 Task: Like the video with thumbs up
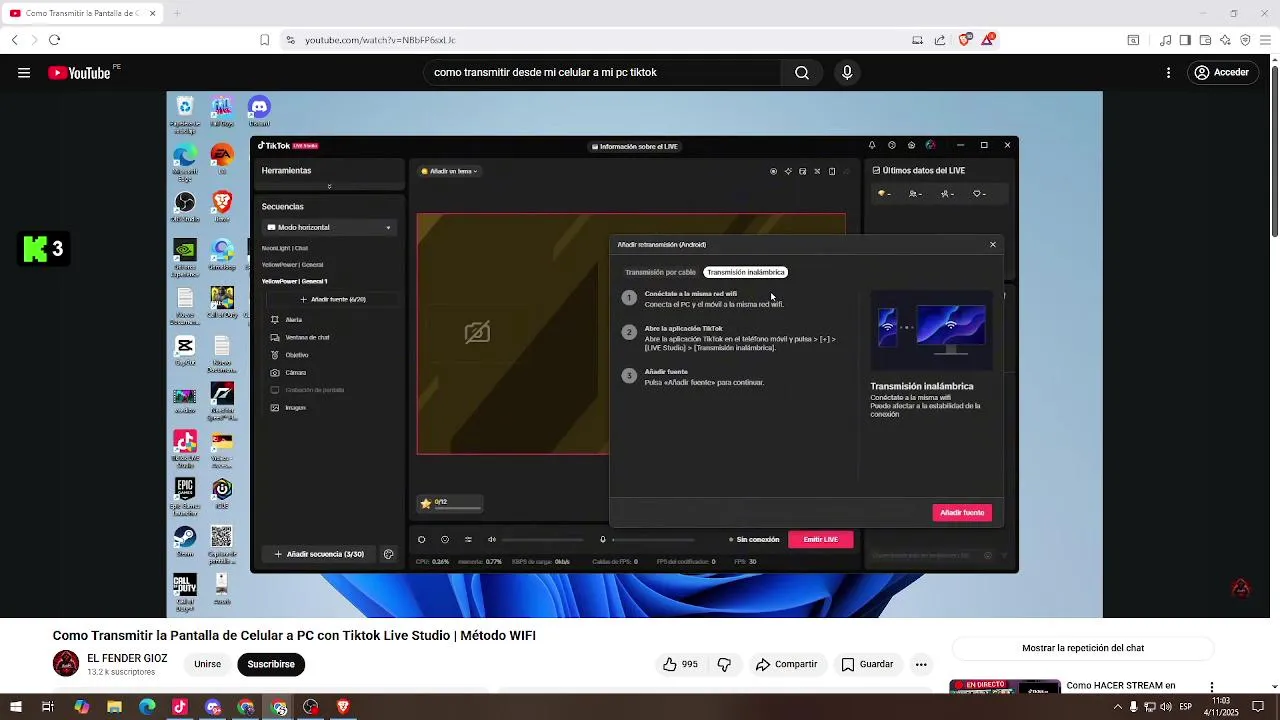(680, 664)
